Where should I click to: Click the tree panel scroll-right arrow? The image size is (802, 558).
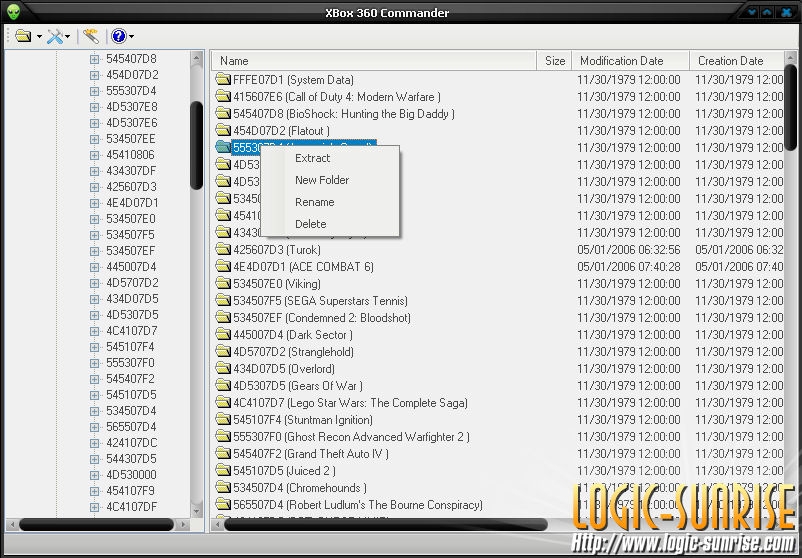coord(183,524)
